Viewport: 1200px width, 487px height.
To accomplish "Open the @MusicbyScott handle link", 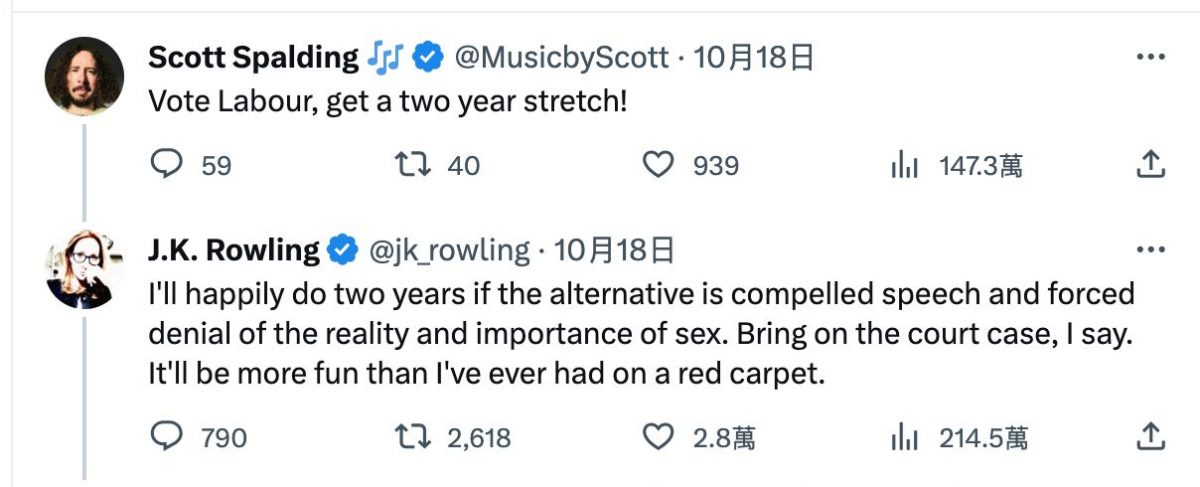I will click(562, 58).
